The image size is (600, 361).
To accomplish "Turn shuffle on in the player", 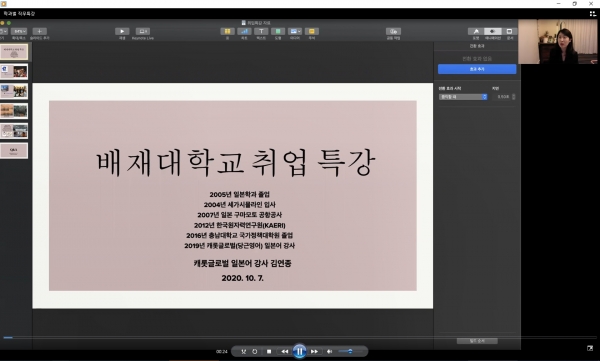I will point(243,351).
